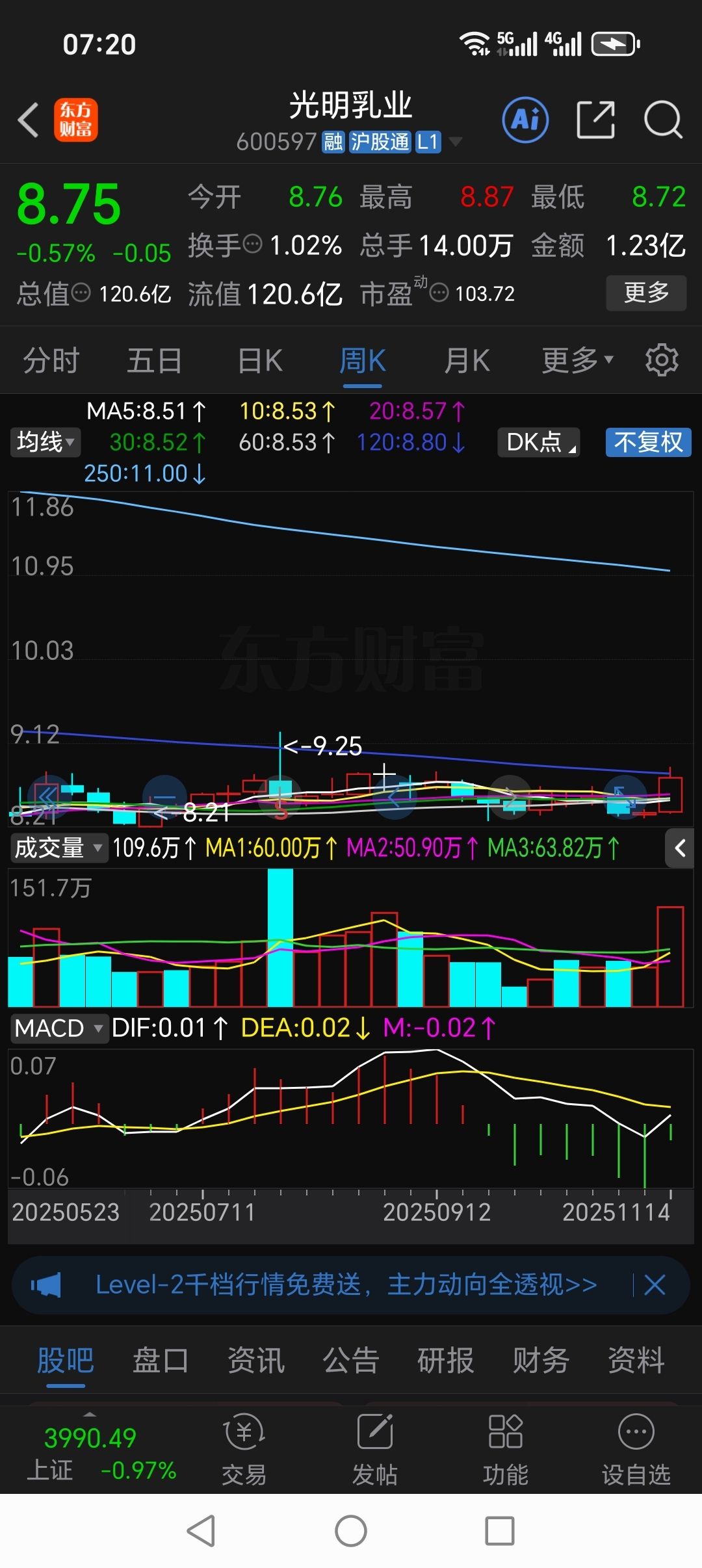
Task: Tap Android back navigation button
Action: (x=201, y=1531)
